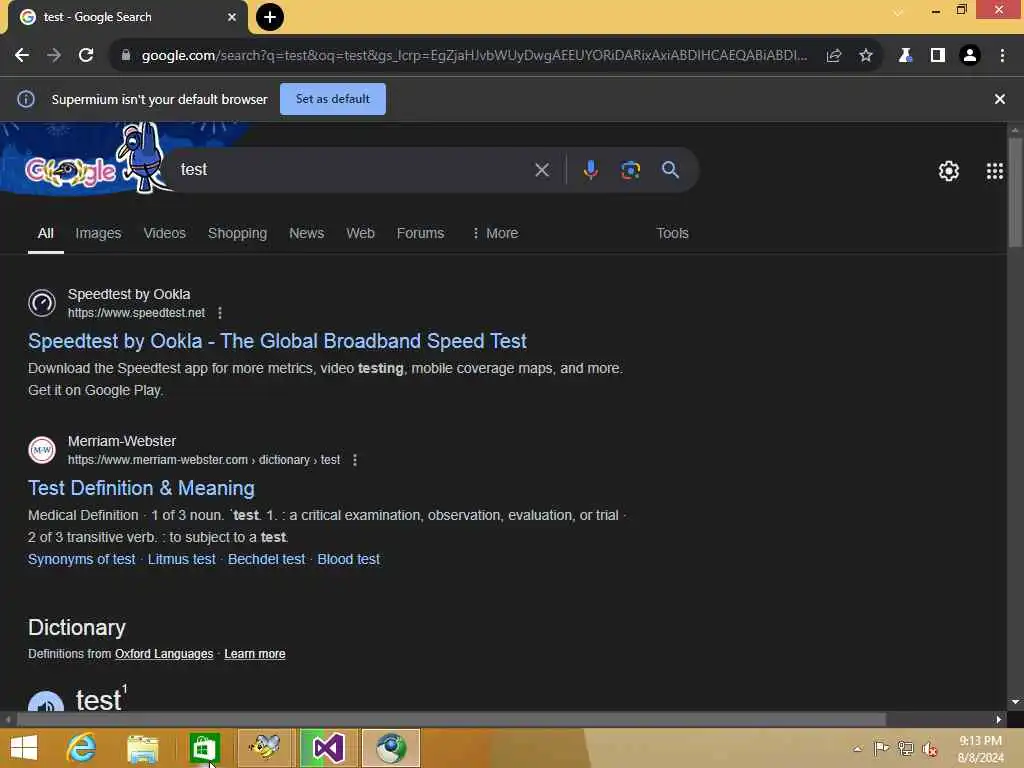
Task: Open Visual Studio from the taskbar
Action: pos(328,748)
